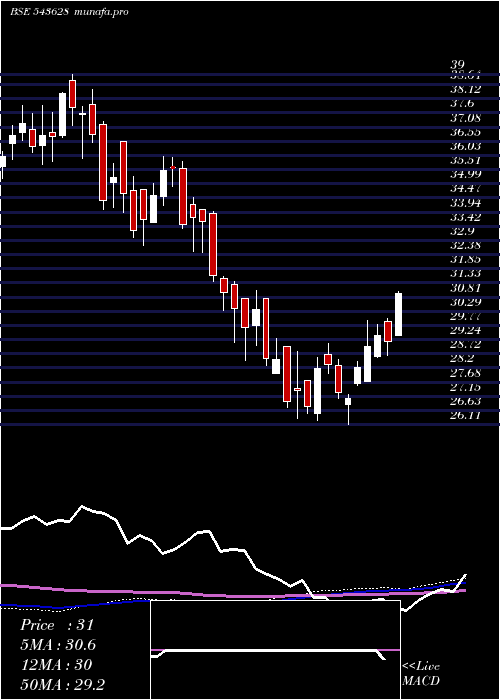The height and width of the screenshot is (700, 500).
Task: Click the 'Price : 31' readout
Action: pos(57,625)
